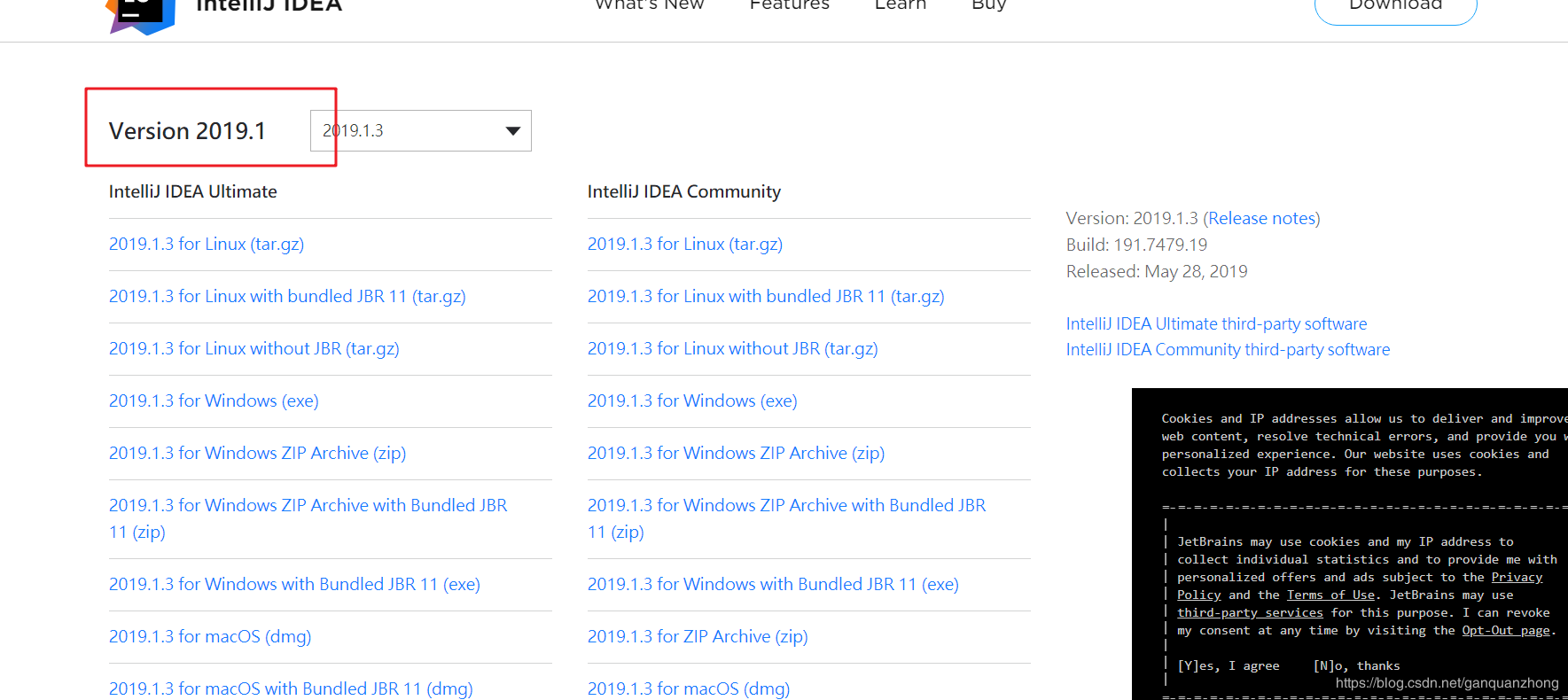The width and height of the screenshot is (1568, 700).
Task: Download Ultimate 2019.1.3 for Windows (exe)
Action: tap(214, 401)
